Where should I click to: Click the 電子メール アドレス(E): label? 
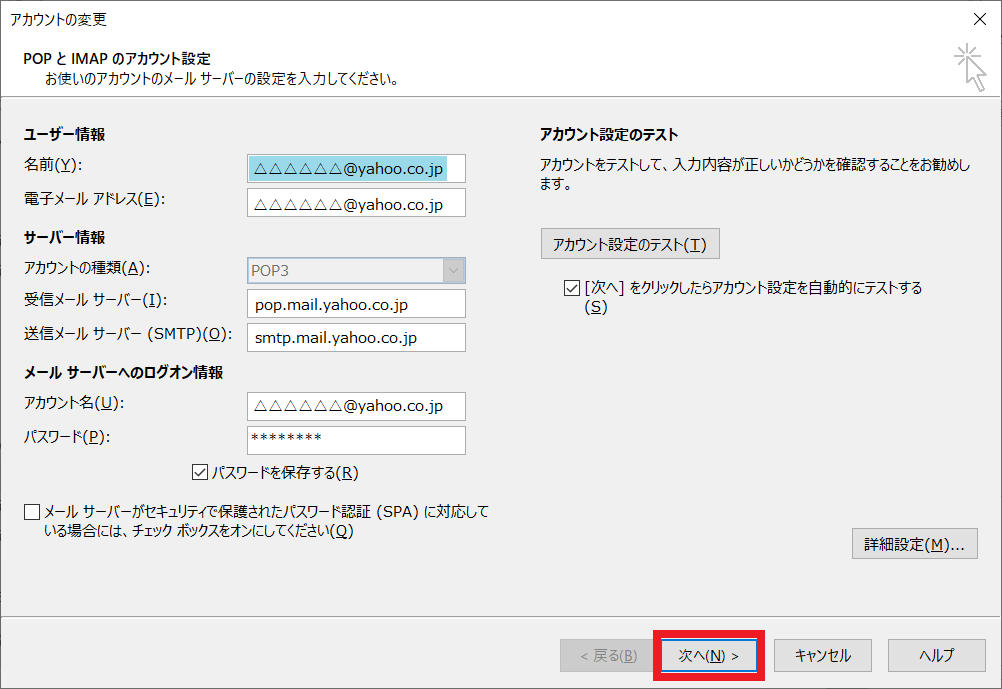pyautogui.click(x=95, y=199)
